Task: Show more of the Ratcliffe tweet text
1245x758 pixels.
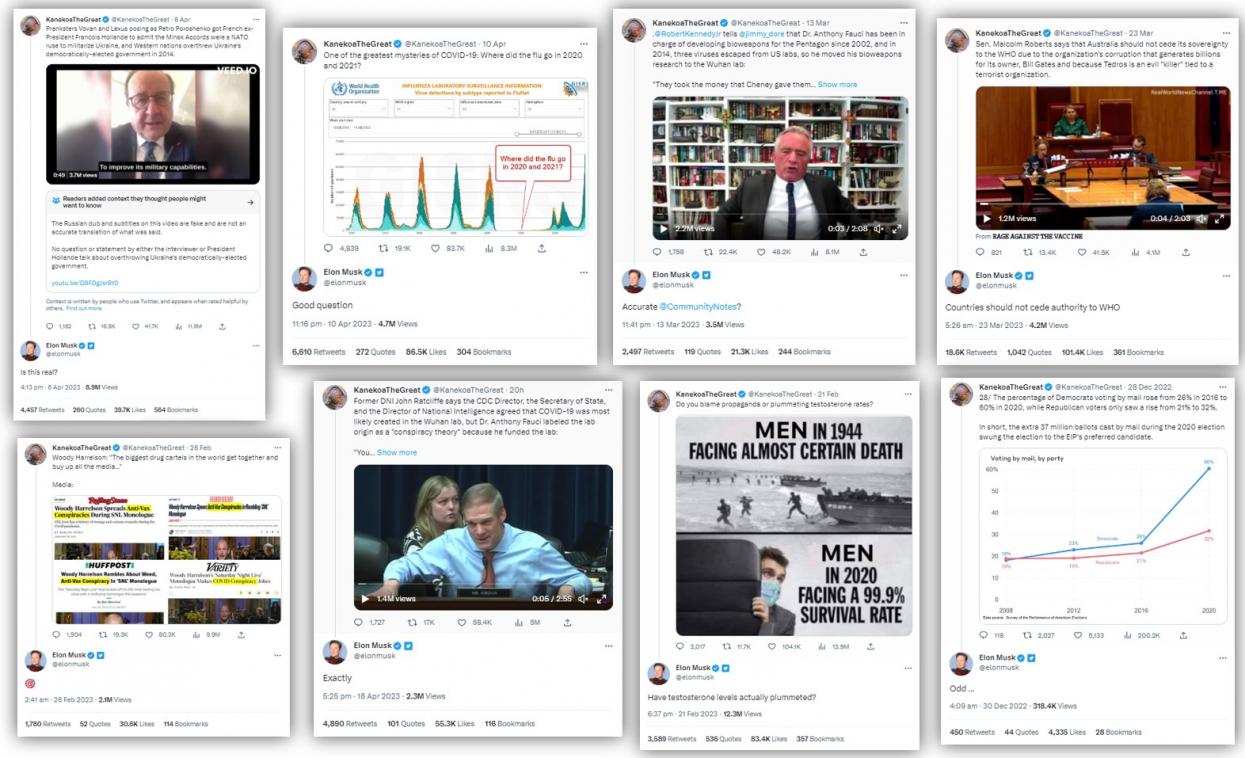Action: [x=397, y=452]
